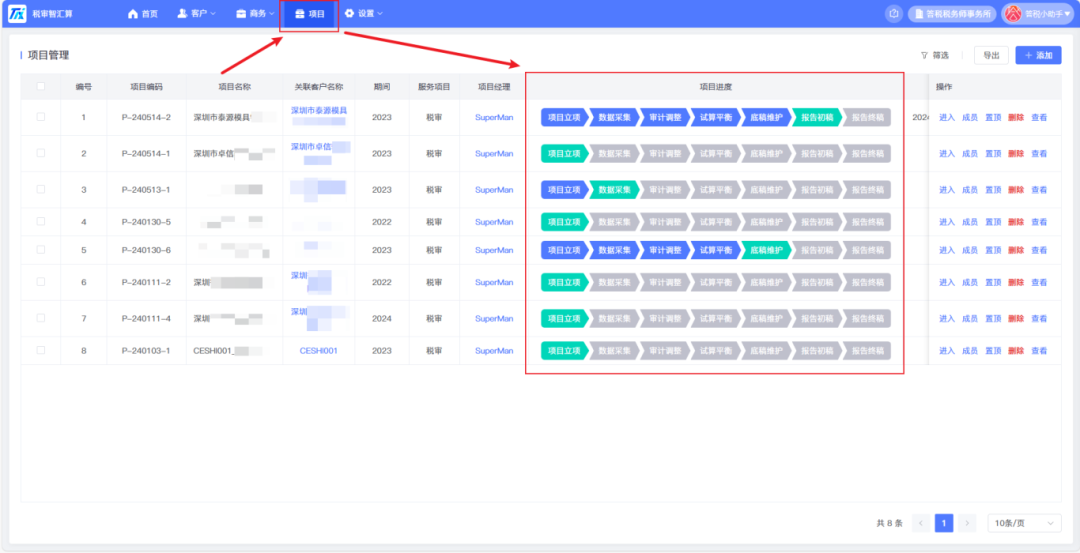Click green 项目立项 step in row P-240111-2
The width and height of the screenshot is (1080, 553).
click(565, 282)
